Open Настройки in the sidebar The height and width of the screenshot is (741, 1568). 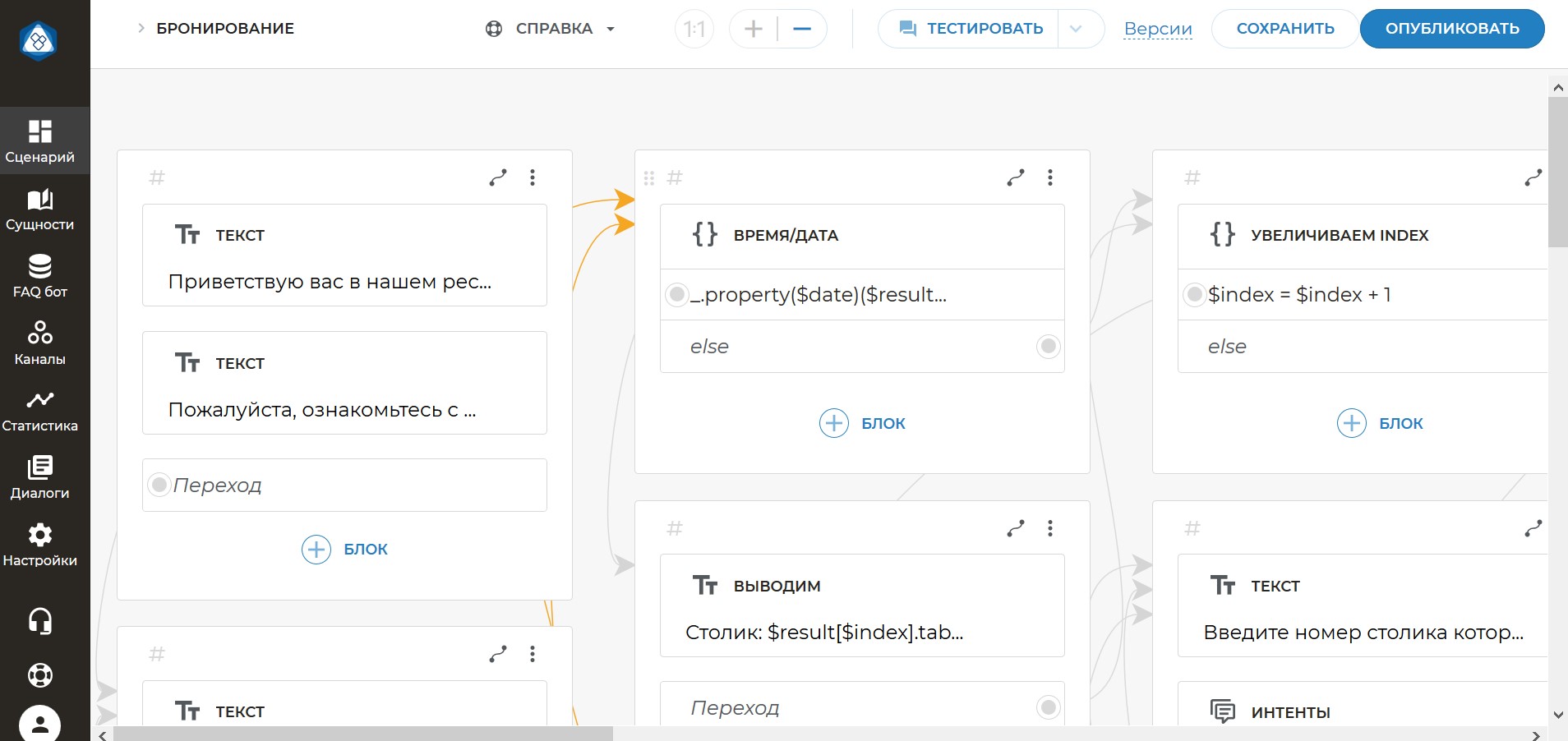(x=39, y=545)
